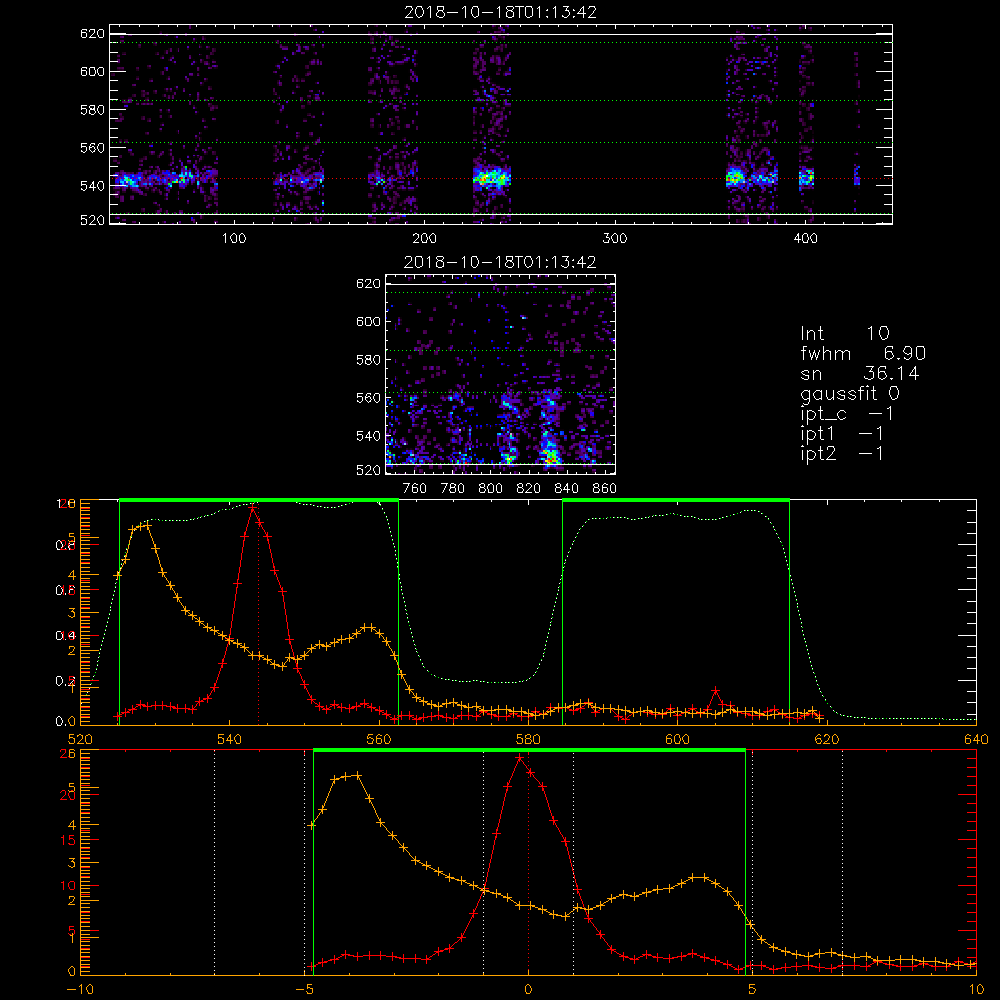Click the 'ipt1 -1' readout line
1000x1000 pixels.
[x=841, y=434]
